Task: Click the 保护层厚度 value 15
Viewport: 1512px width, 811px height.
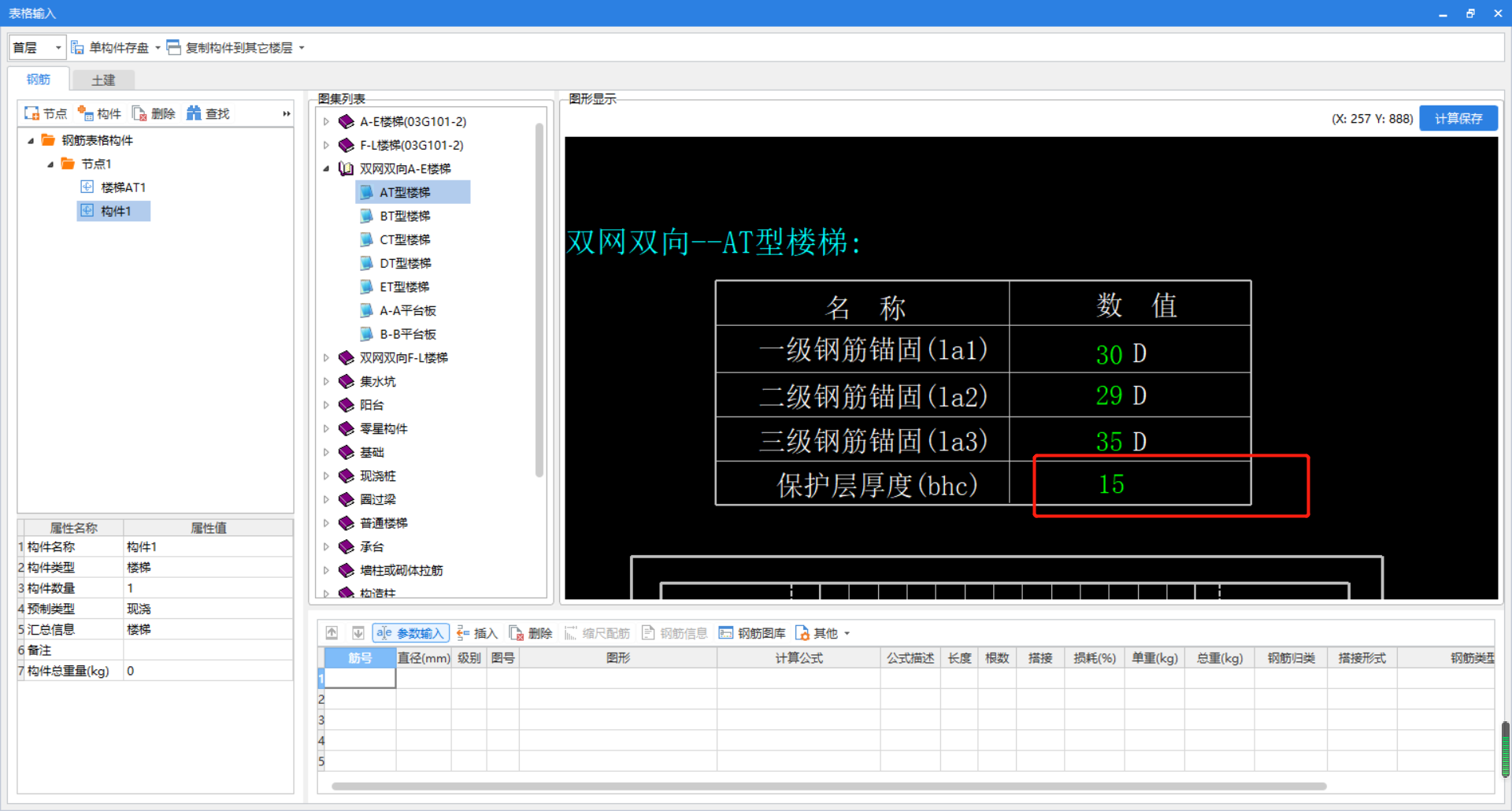Action: coord(1111,484)
